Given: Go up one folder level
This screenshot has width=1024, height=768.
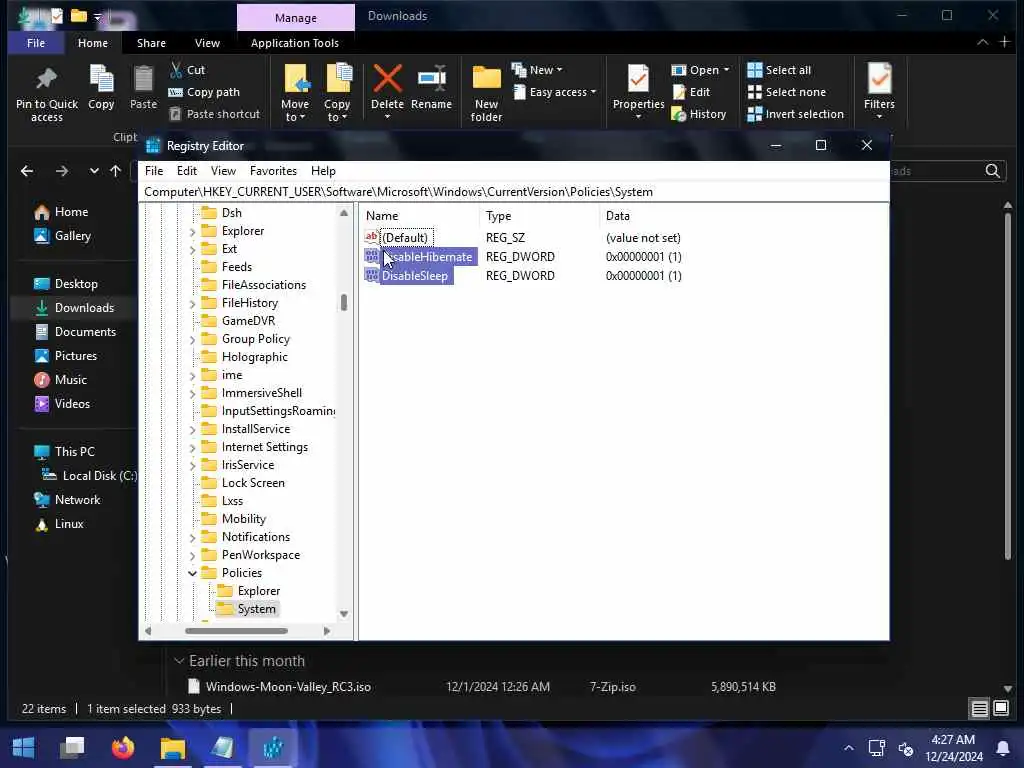Looking at the screenshot, I should pyautogui.click(x=116, y=171).
